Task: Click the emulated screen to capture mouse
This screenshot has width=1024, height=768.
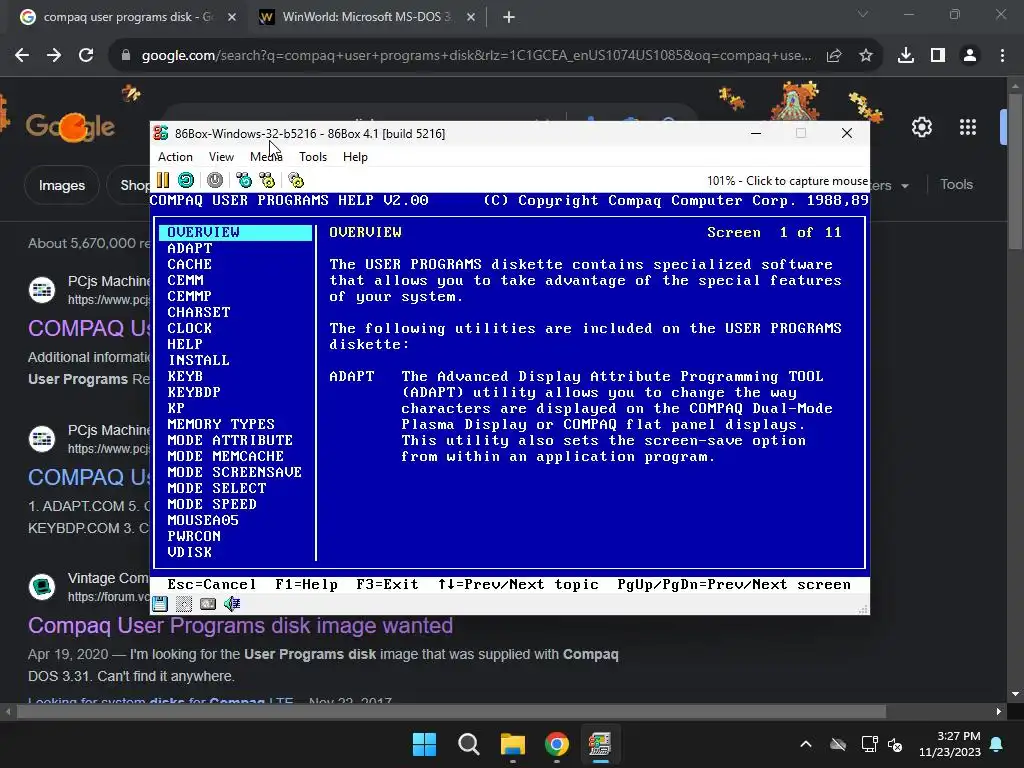Action: pos(509,392)
